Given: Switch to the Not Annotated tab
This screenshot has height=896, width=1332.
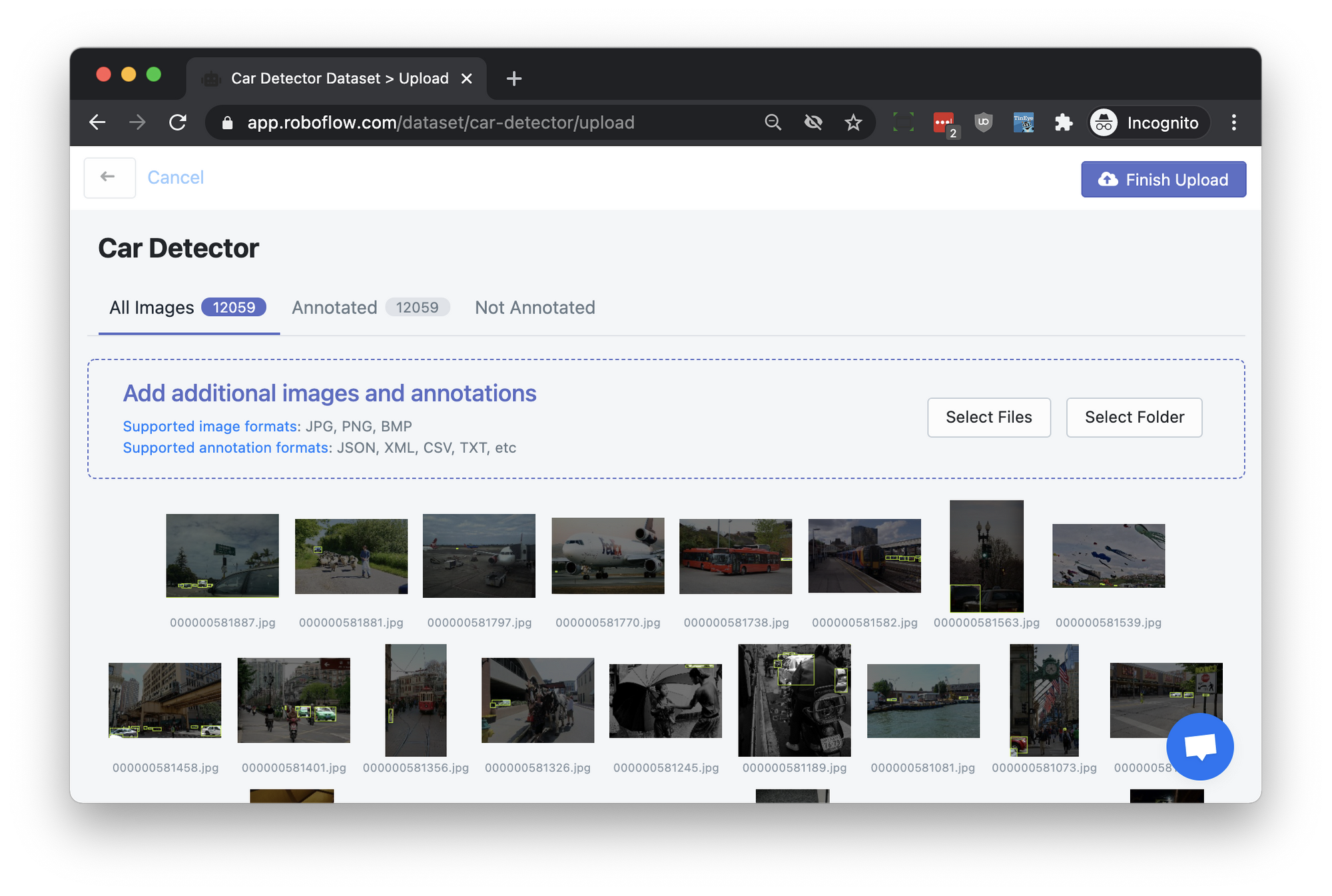Looking at the screenshot, I should 535,308.
